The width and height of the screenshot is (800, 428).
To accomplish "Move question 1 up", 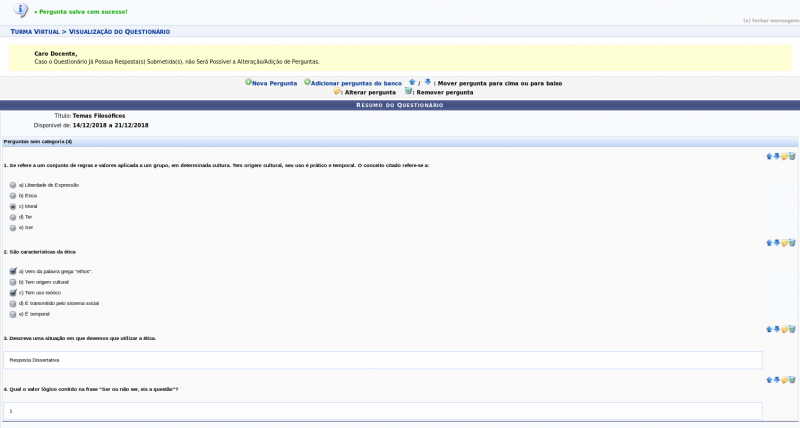I will click(769, 157).
